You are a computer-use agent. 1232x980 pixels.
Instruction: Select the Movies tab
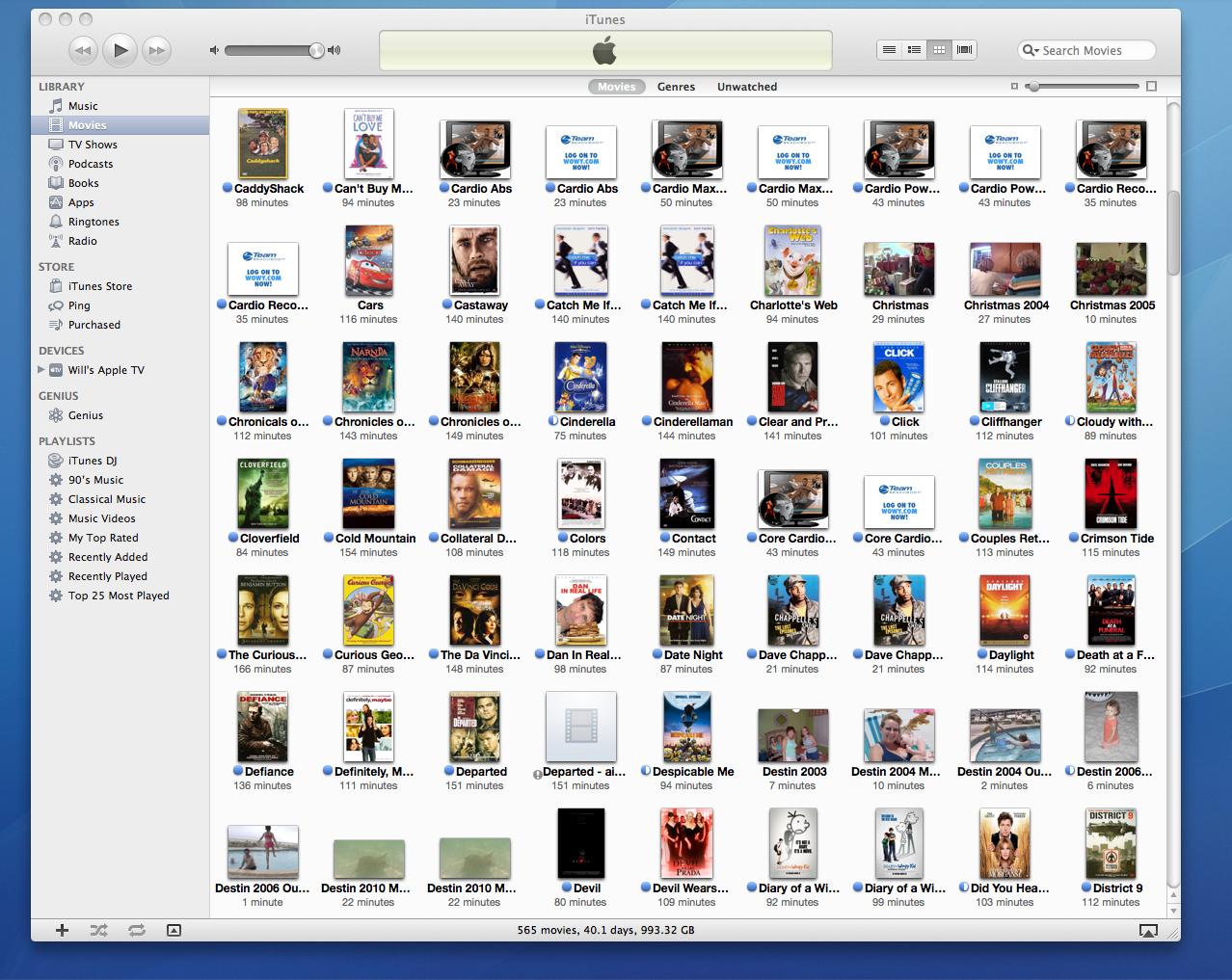pos(616,87)
